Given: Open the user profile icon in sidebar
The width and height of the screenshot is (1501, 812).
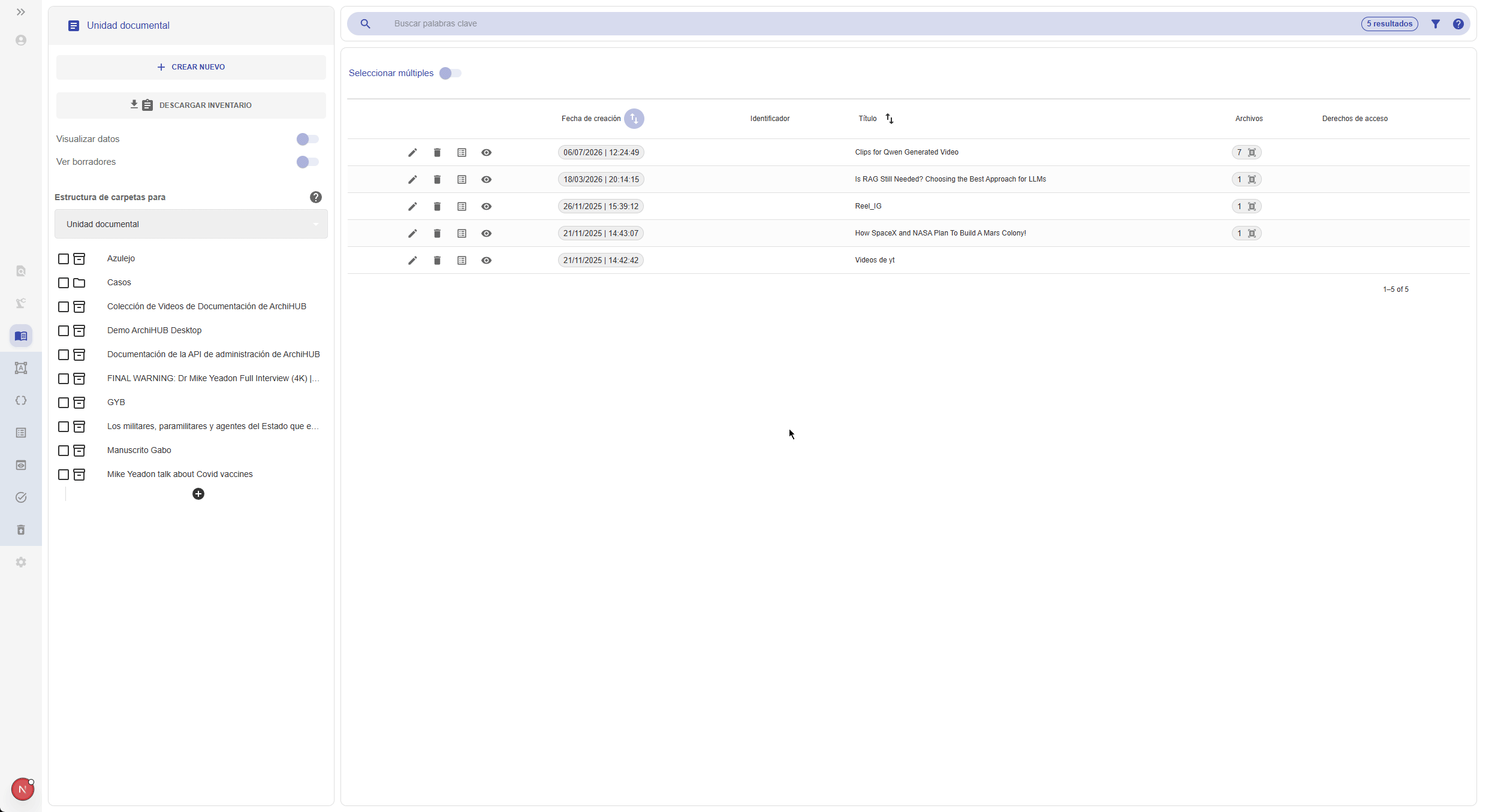Looking at the screenshot, I should pyautogui.click(x=21, y=40).
